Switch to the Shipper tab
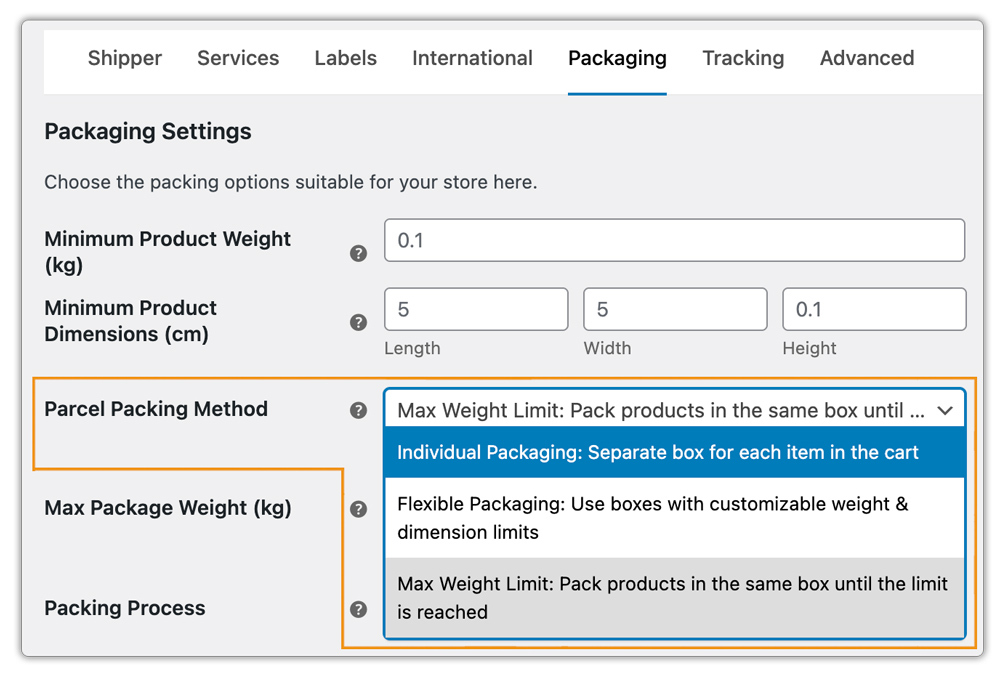Image resolution: width=1000 pixels, height=675 pixels. [124, 58]
